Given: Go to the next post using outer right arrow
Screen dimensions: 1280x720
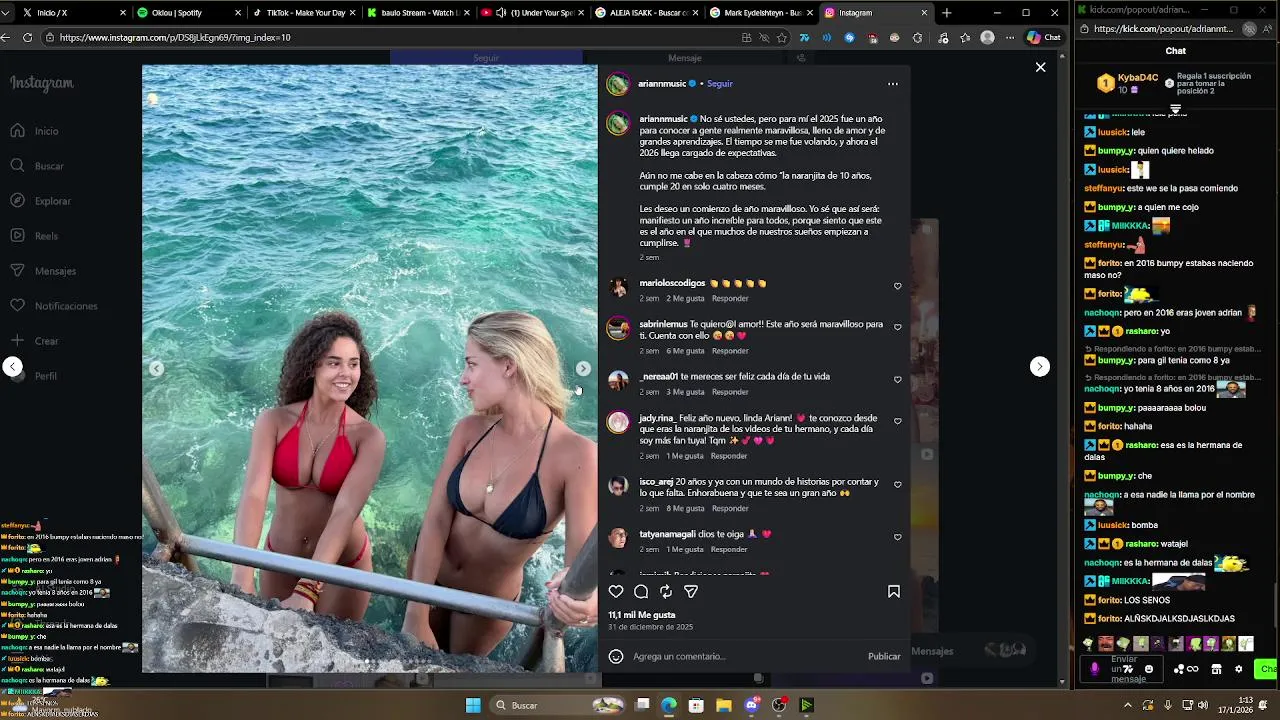Looking at the screenshot, I should 1040,367.
